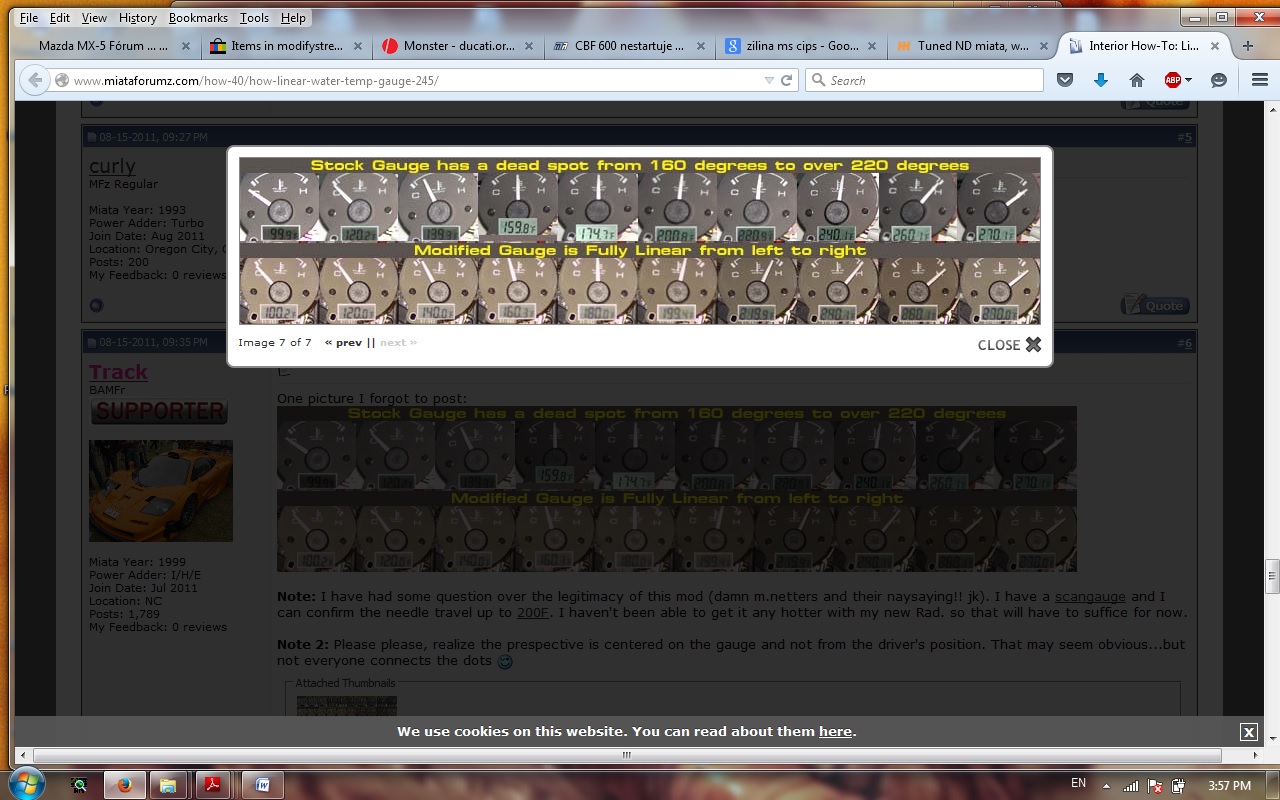Open the Track user profile link
Viewport: 1280px width, 800px height.
[x=118, y=372]
